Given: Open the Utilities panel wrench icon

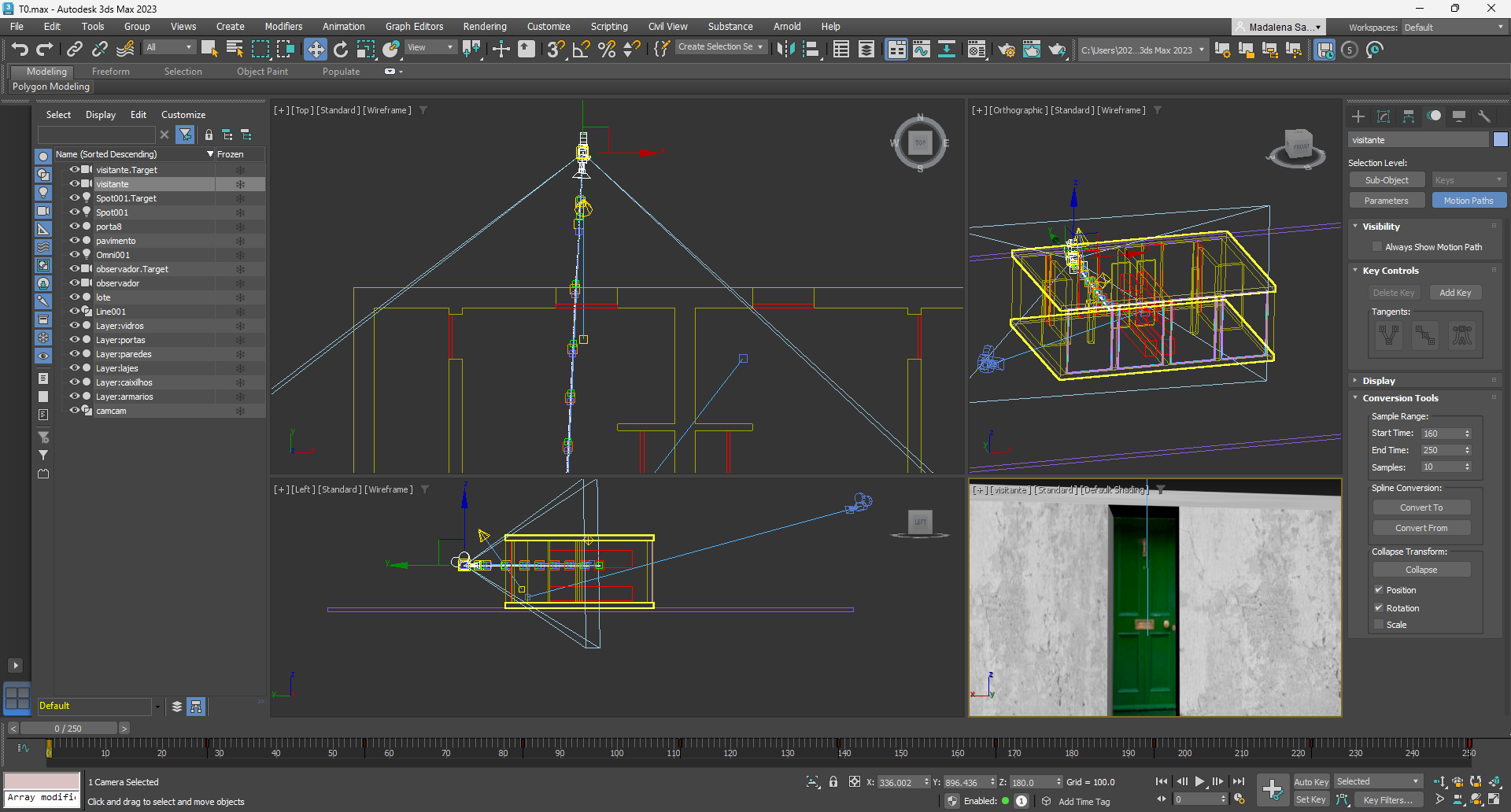Looking at the screenshot, I should point(1484,116).
